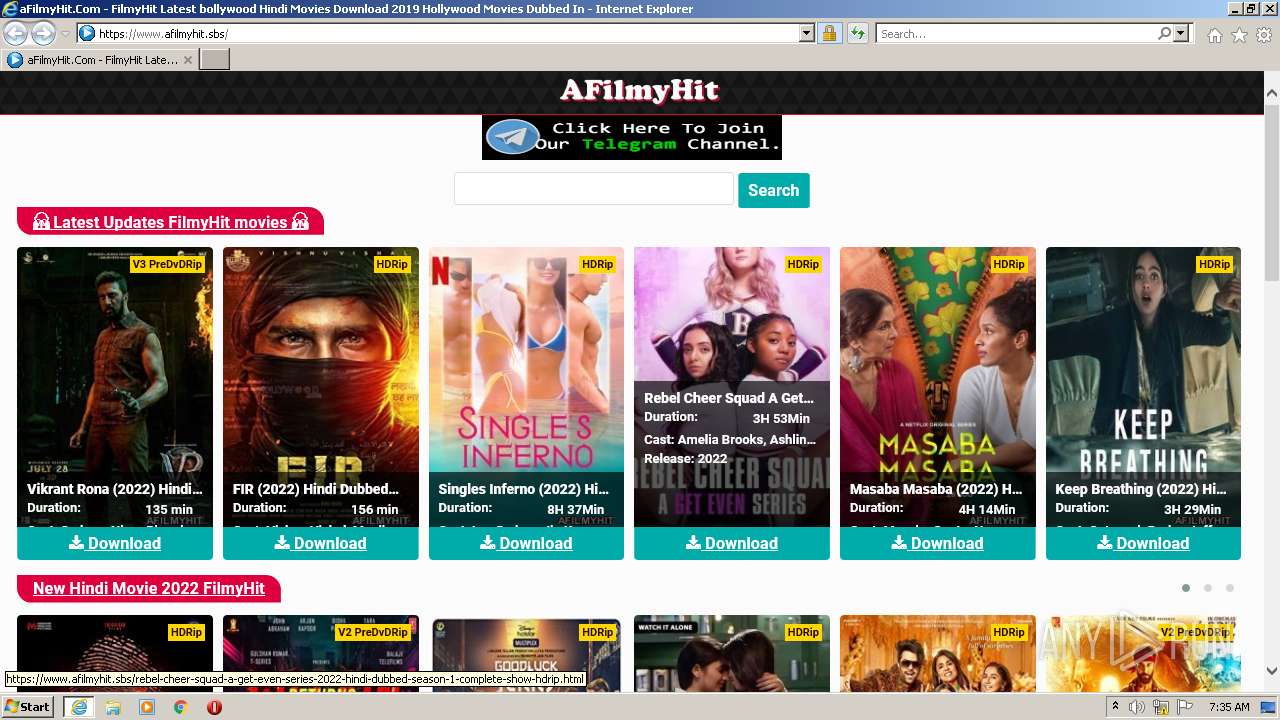Open the Goodluck Jerry poster thumbnail
Image resolution: width=1280 pixels, height=720 pixels.
pyautogui.click(x=526, y=653)
